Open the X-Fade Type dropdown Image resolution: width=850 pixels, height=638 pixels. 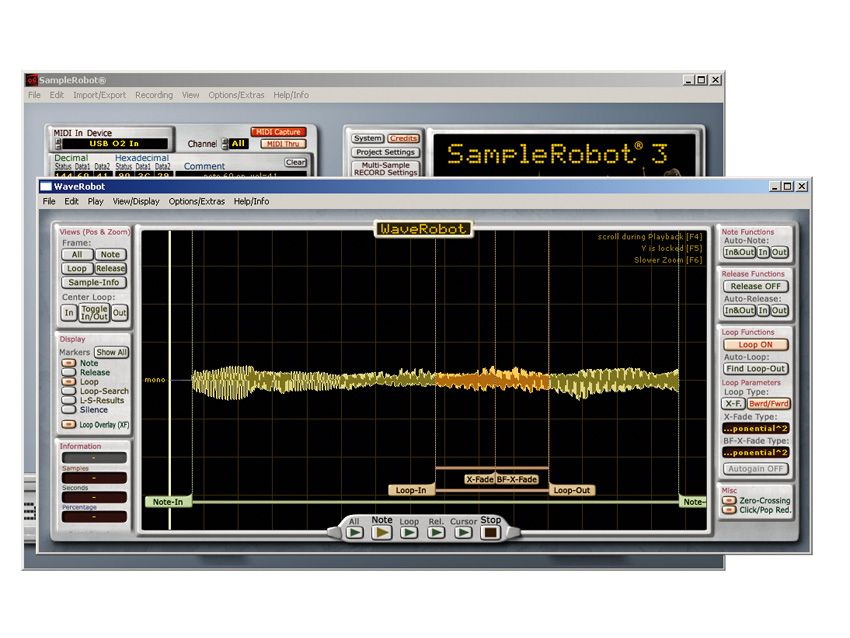[756, 428]
